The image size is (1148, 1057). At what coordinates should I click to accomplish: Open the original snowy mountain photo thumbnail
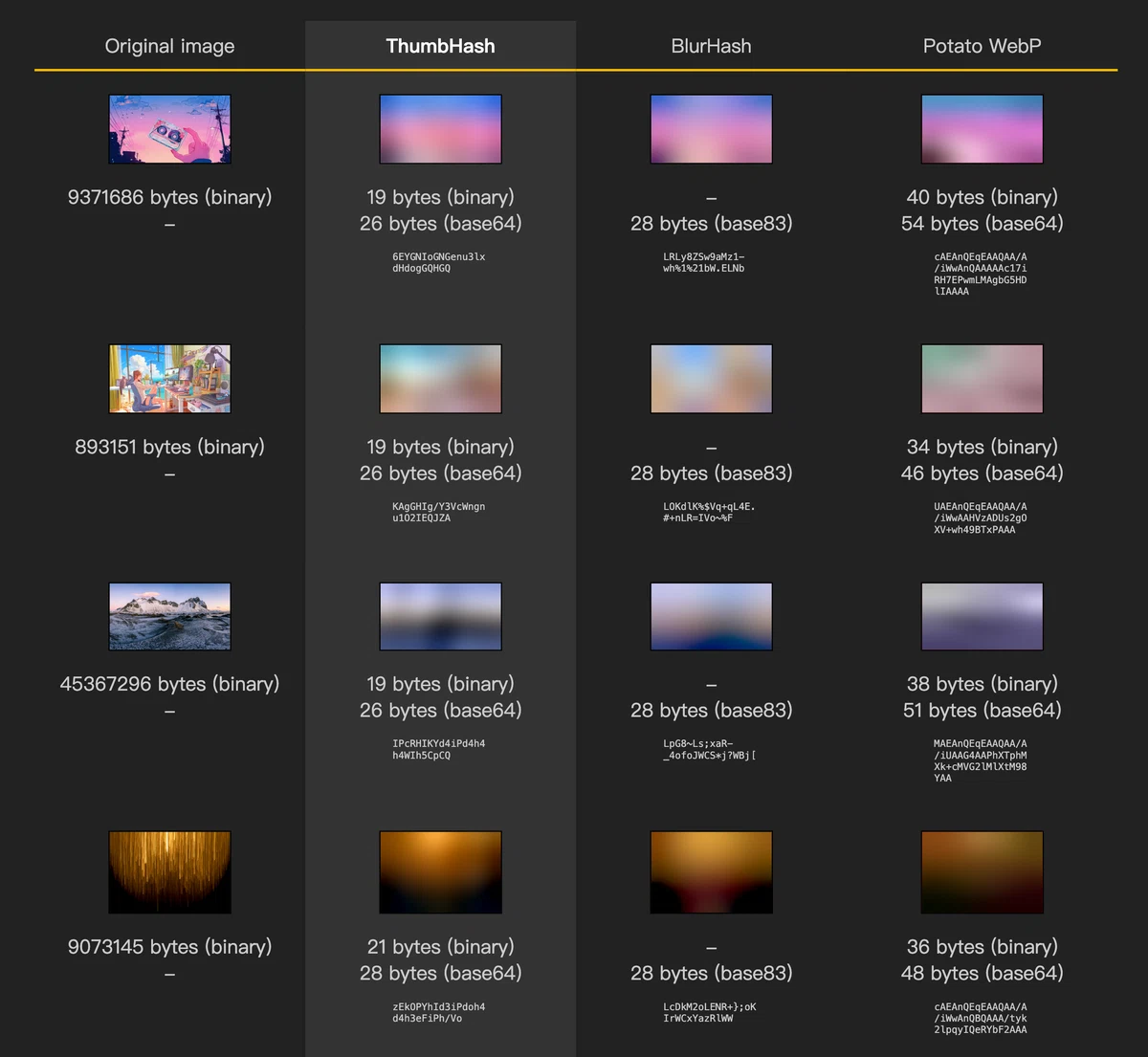169,616
